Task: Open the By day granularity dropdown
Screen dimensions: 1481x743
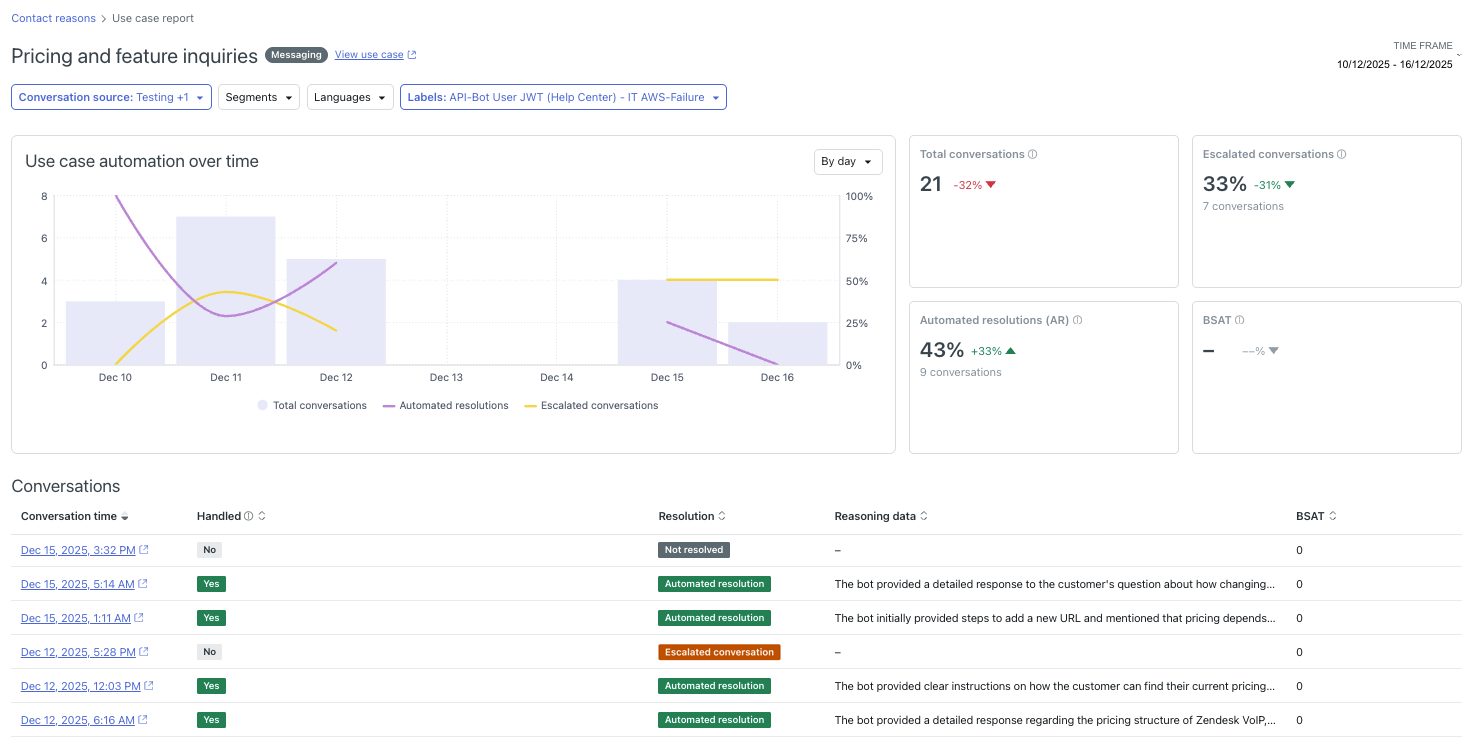Action: [847, 162]
